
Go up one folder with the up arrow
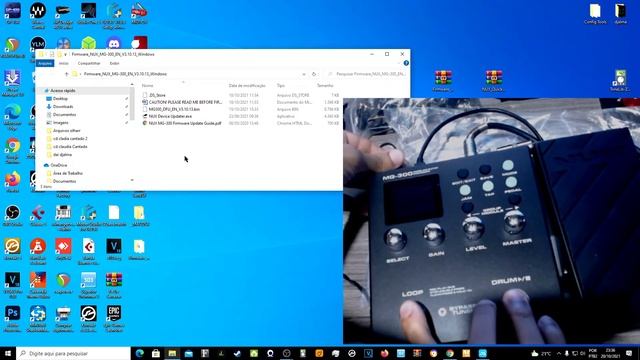[66, 74]
